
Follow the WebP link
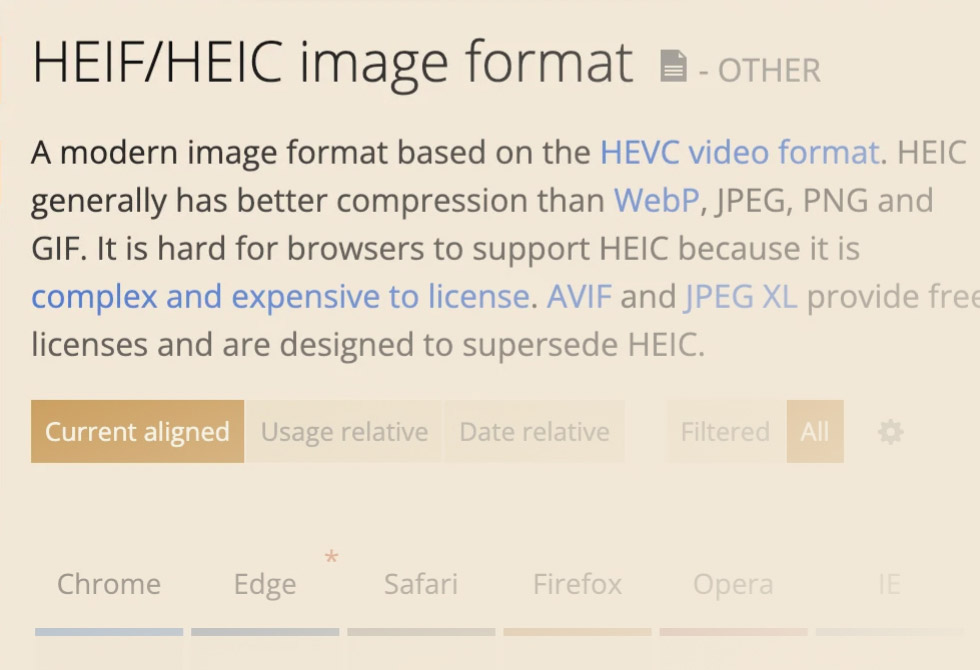coord(656,201)
